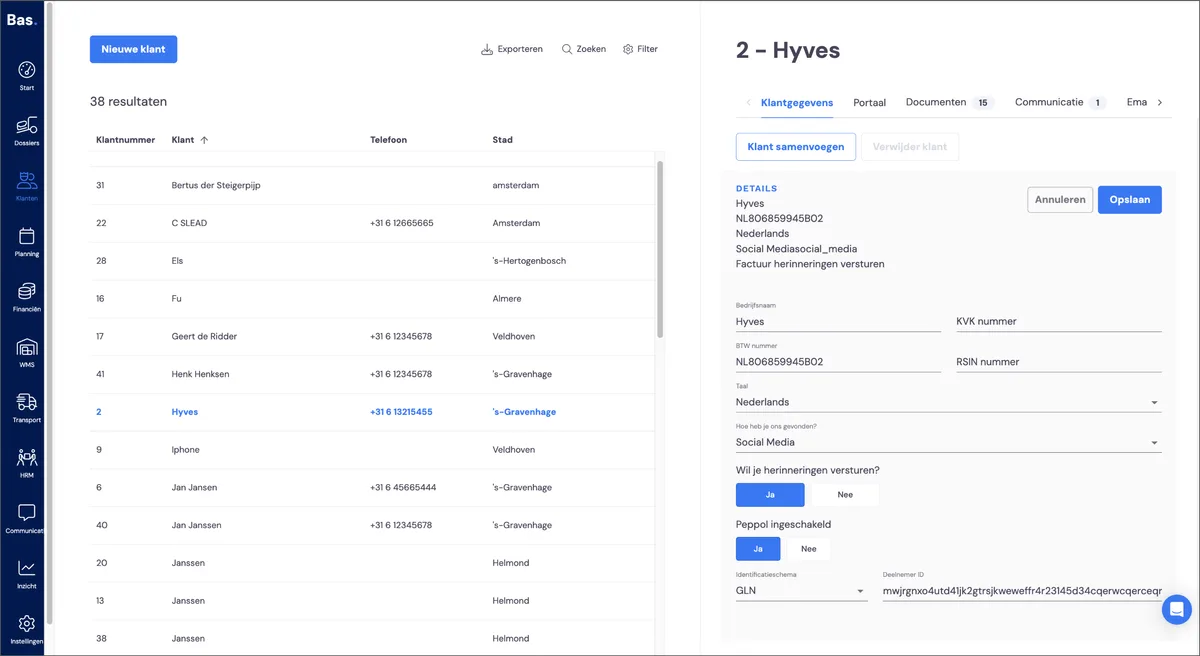Switch to the Klantgegevens tab
Viewport: 1200px width, 656px height.
click(797, 102)
